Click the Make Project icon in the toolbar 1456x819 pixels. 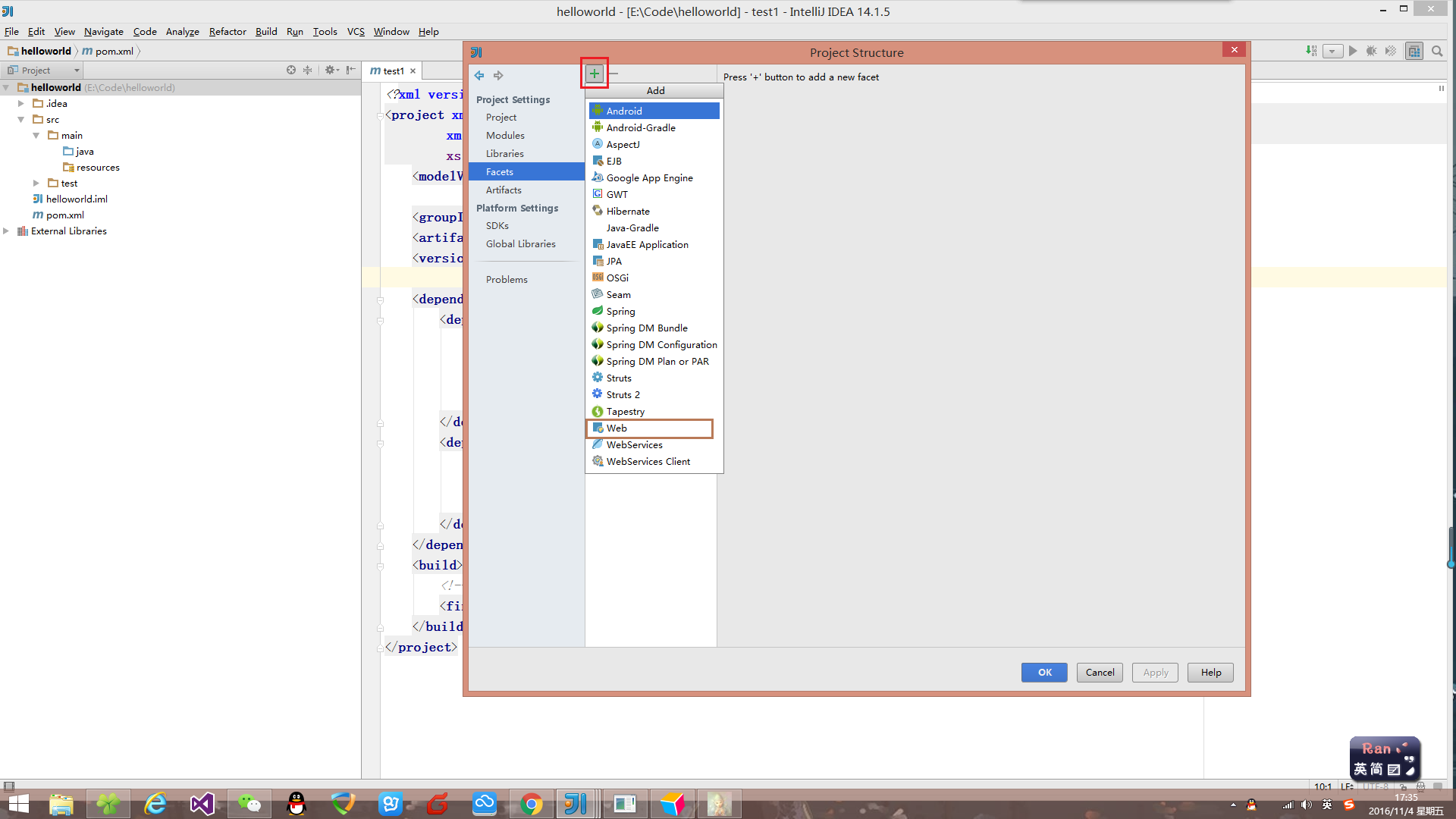[1311, 51]
